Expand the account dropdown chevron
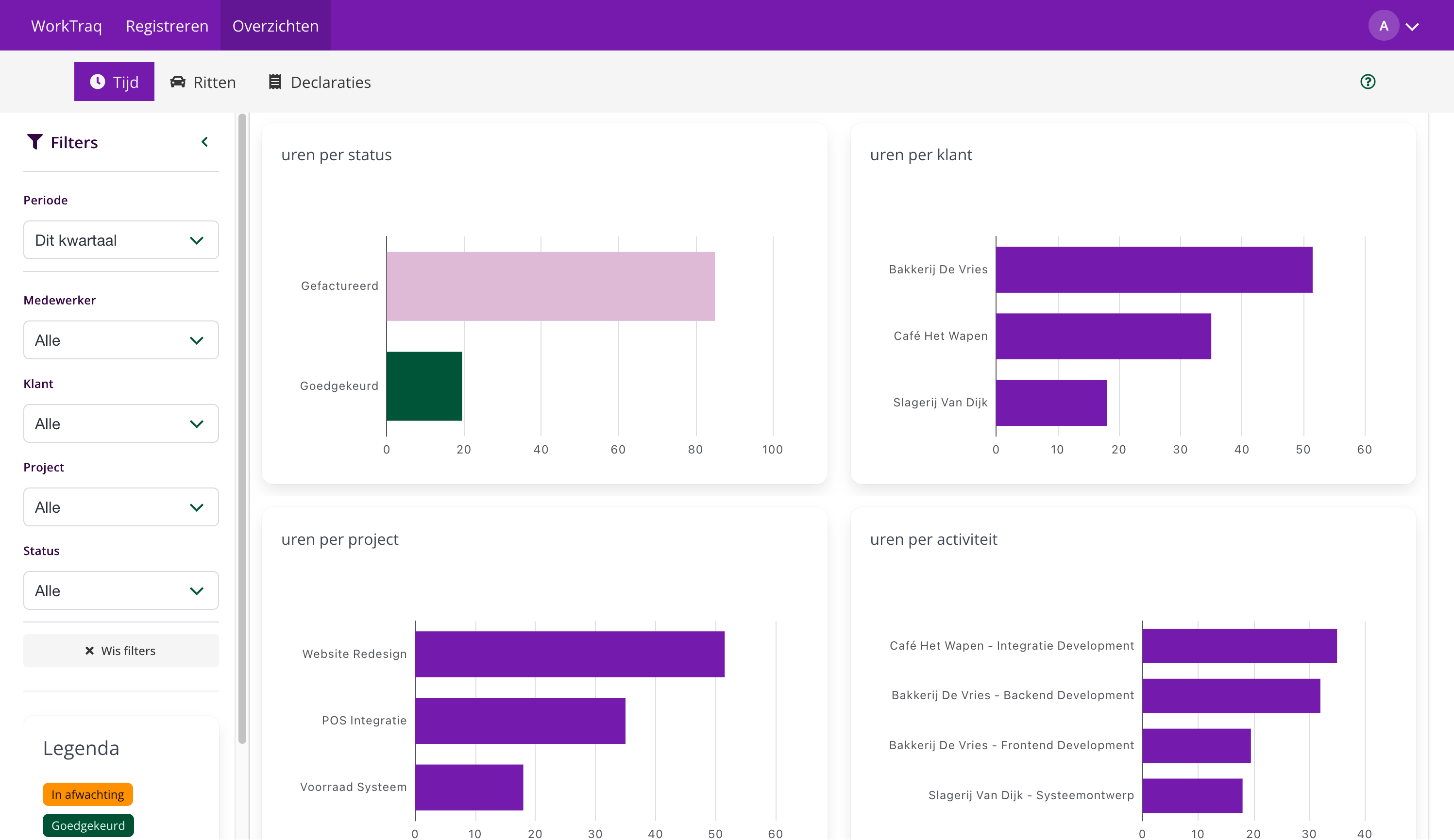The height and width of the screenshot is (840, 1454). point(1412,27)
